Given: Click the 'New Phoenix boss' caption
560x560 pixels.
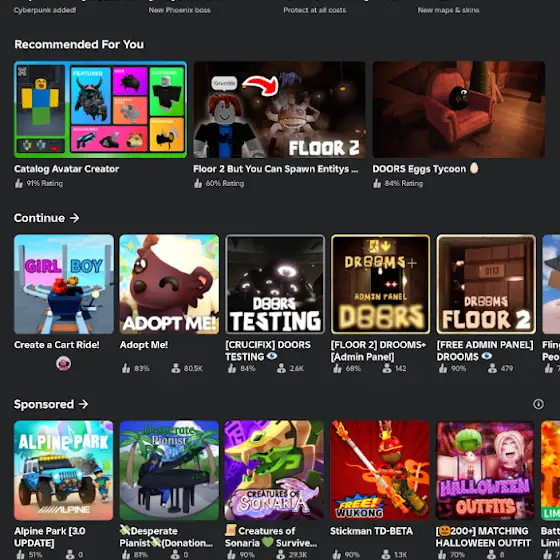Looking at the screenshot, I should (180, 10).
